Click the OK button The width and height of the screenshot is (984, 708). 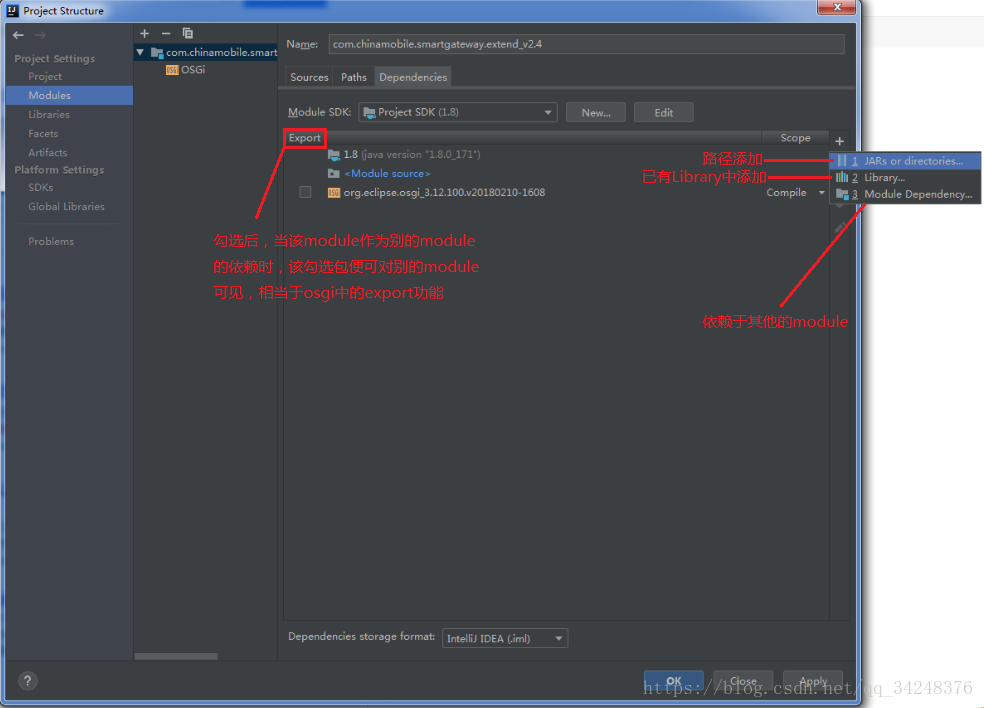pyautogui.click(x=673, y=681)
